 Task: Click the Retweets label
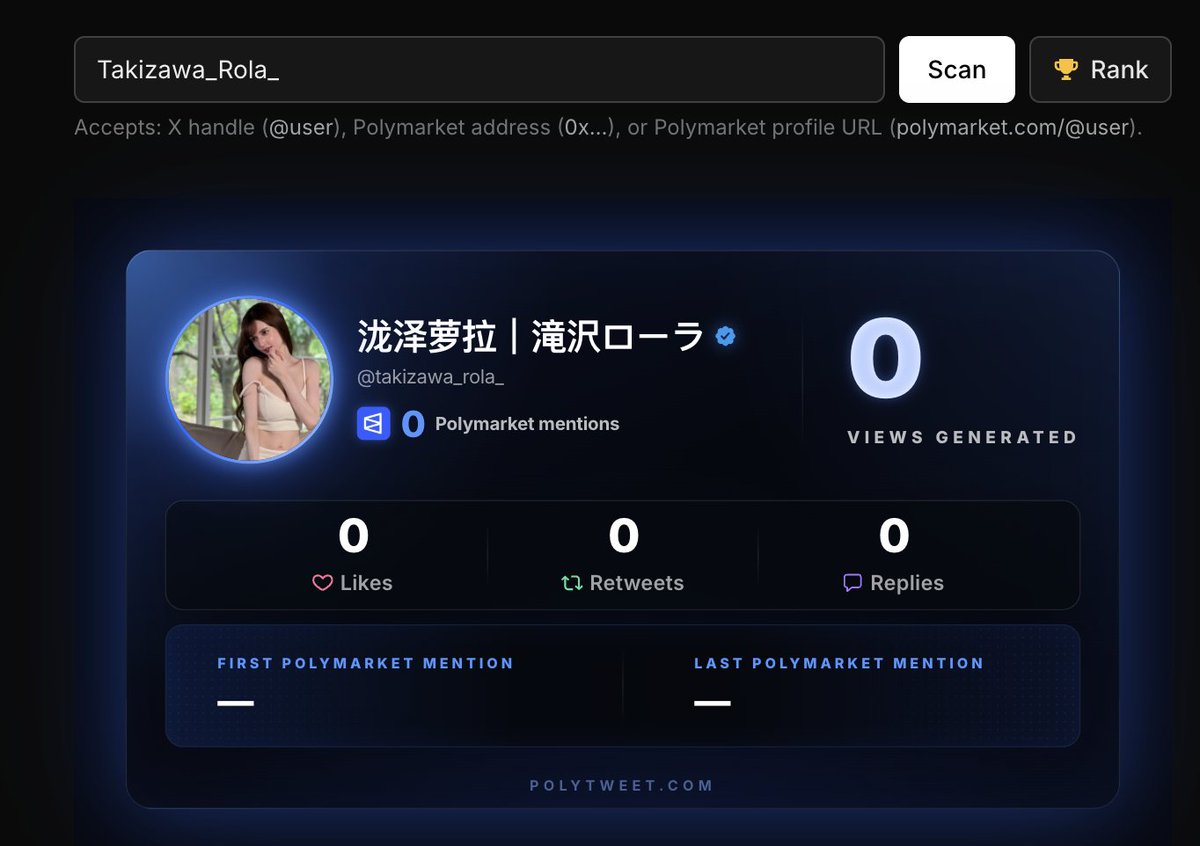click(x=637, y=583)
